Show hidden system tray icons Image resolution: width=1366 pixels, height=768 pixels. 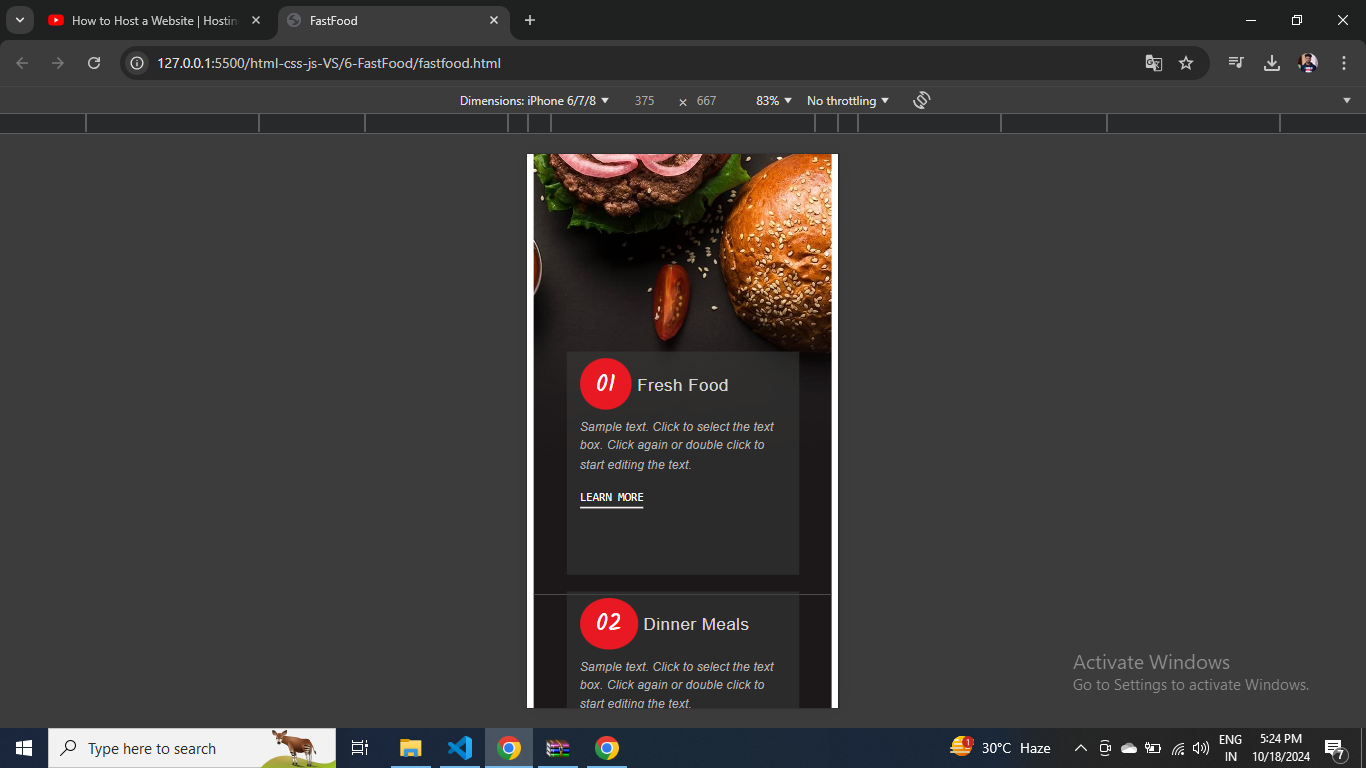1081,748
